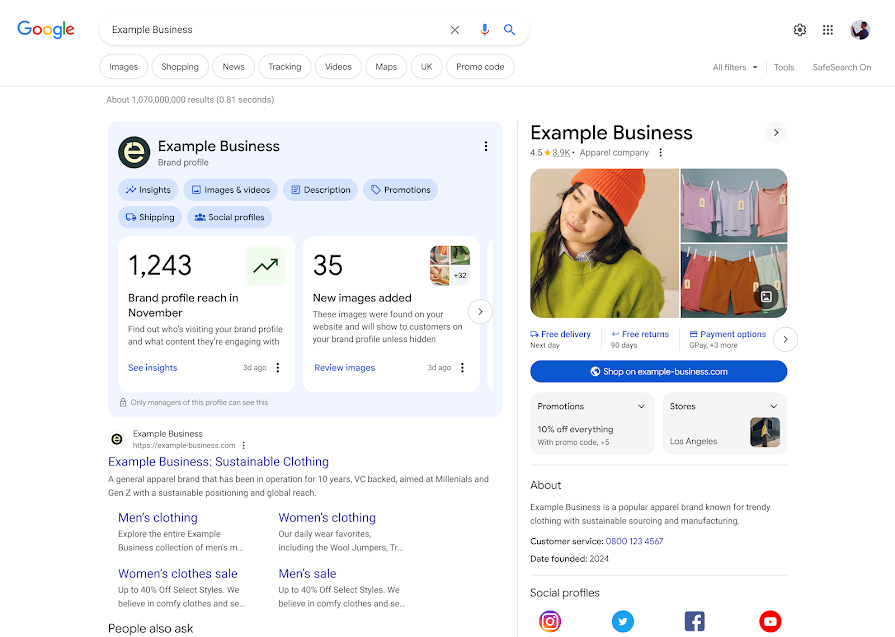Viewport: 895px width, 637px height.
Task: Click the Example Business 'e' brand logo
Action: tap(134, 152)
